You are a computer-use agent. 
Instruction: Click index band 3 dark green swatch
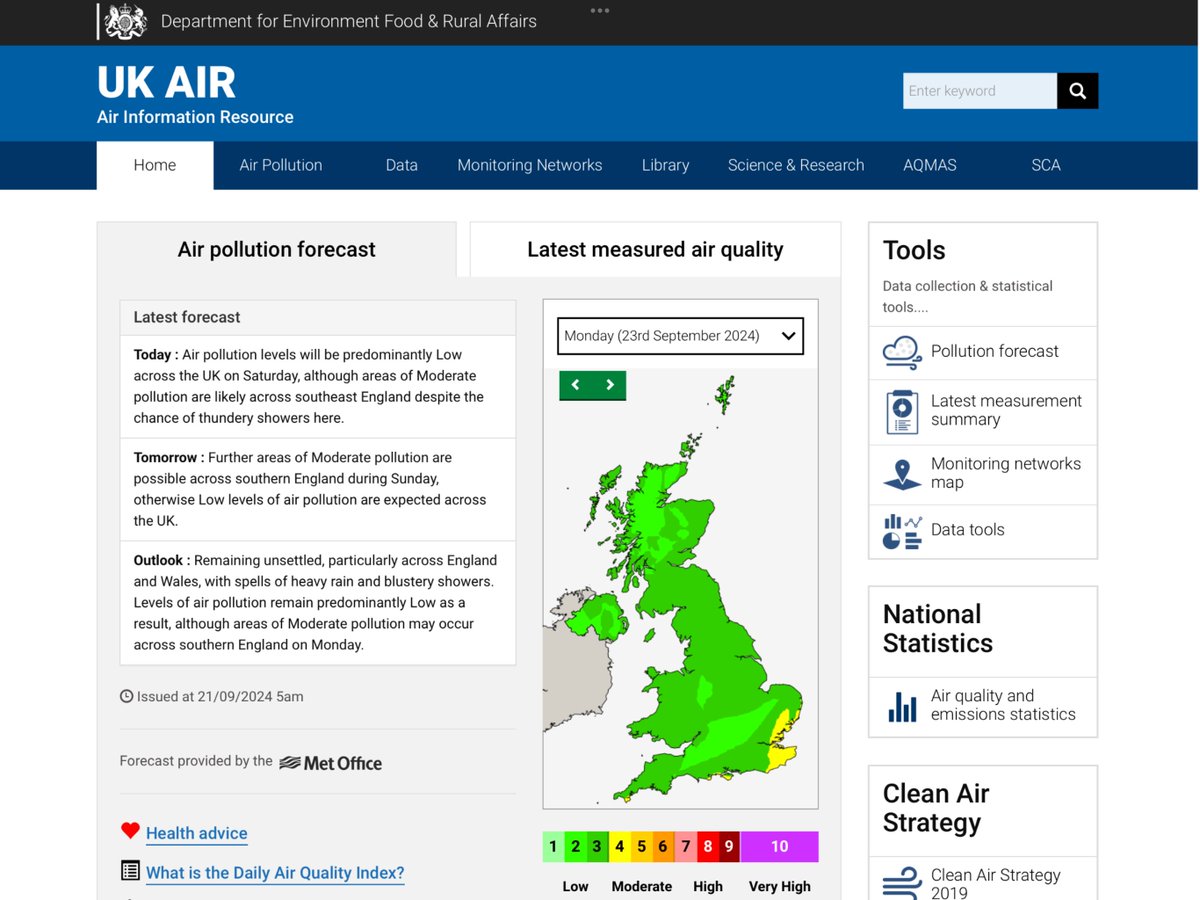pos(597,847)
